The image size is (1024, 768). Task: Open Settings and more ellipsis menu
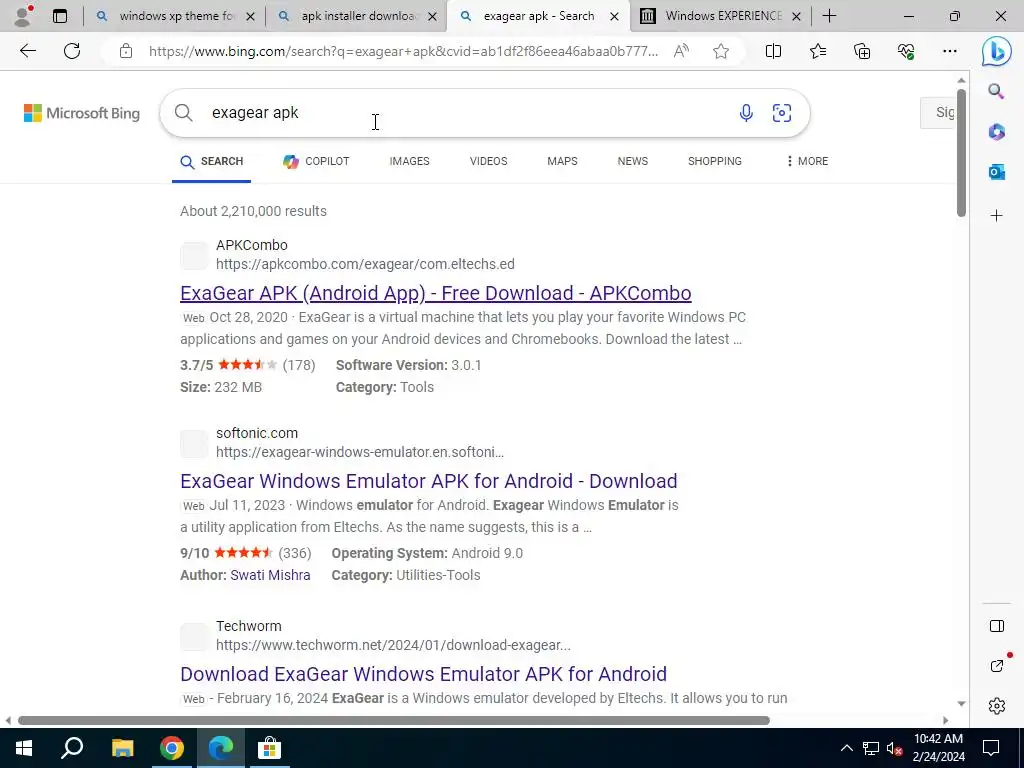click(950, 51)
